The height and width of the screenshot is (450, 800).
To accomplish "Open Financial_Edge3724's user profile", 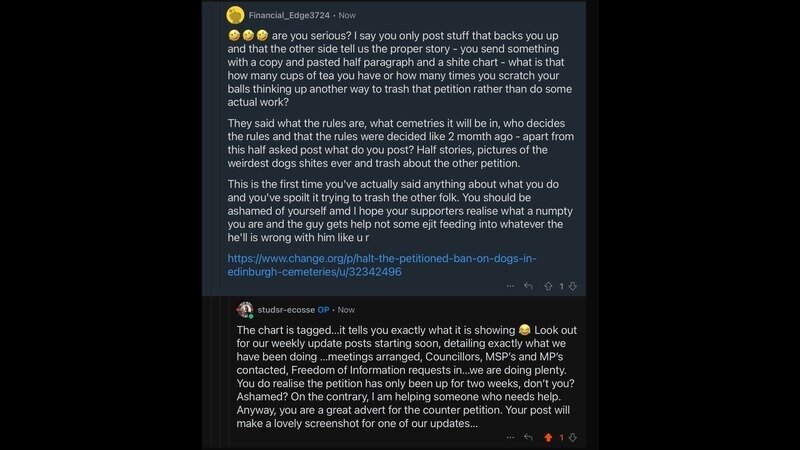I will pos(301,14).
